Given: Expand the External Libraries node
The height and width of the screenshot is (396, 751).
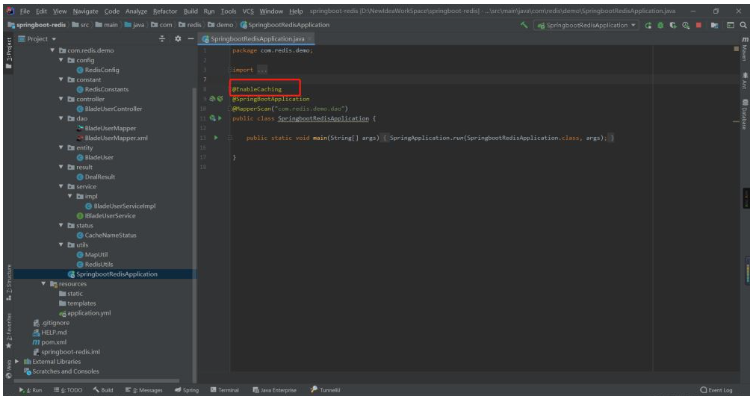Looking at the screenshot, I should [17, 362].
